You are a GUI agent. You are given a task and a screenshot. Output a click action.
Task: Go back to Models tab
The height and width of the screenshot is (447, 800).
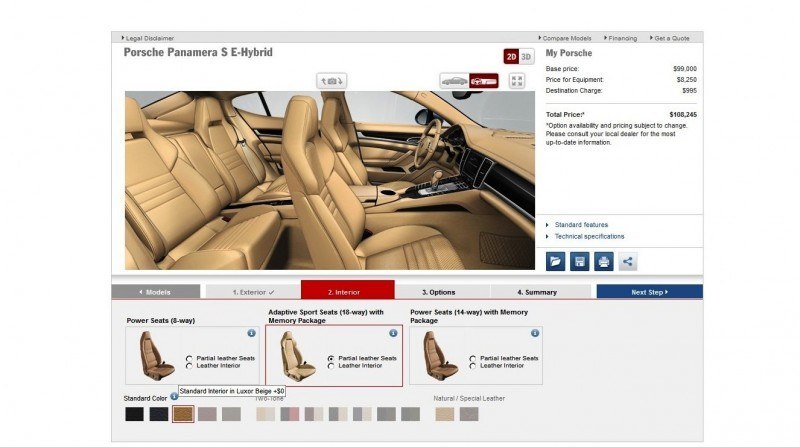[x=156, y=292]
